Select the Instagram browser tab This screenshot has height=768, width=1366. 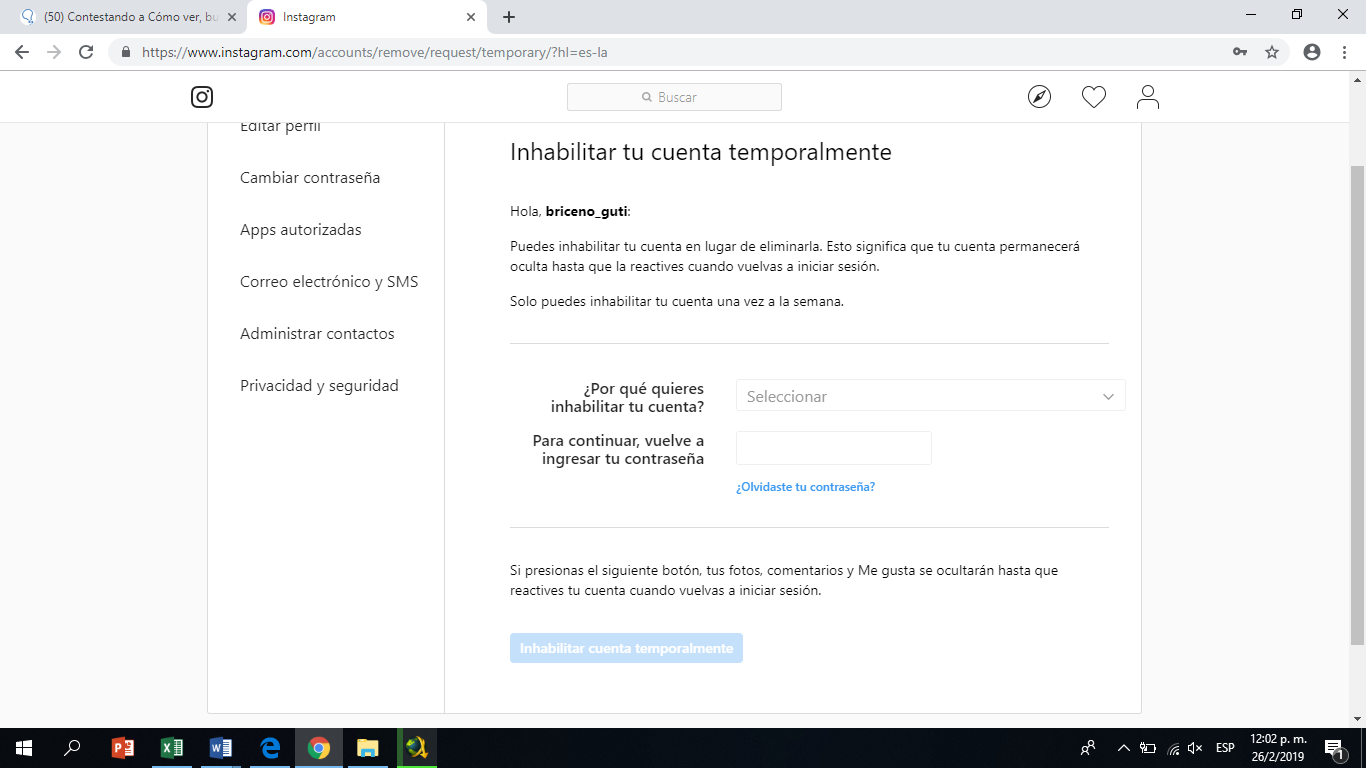[x=366, y=17]
